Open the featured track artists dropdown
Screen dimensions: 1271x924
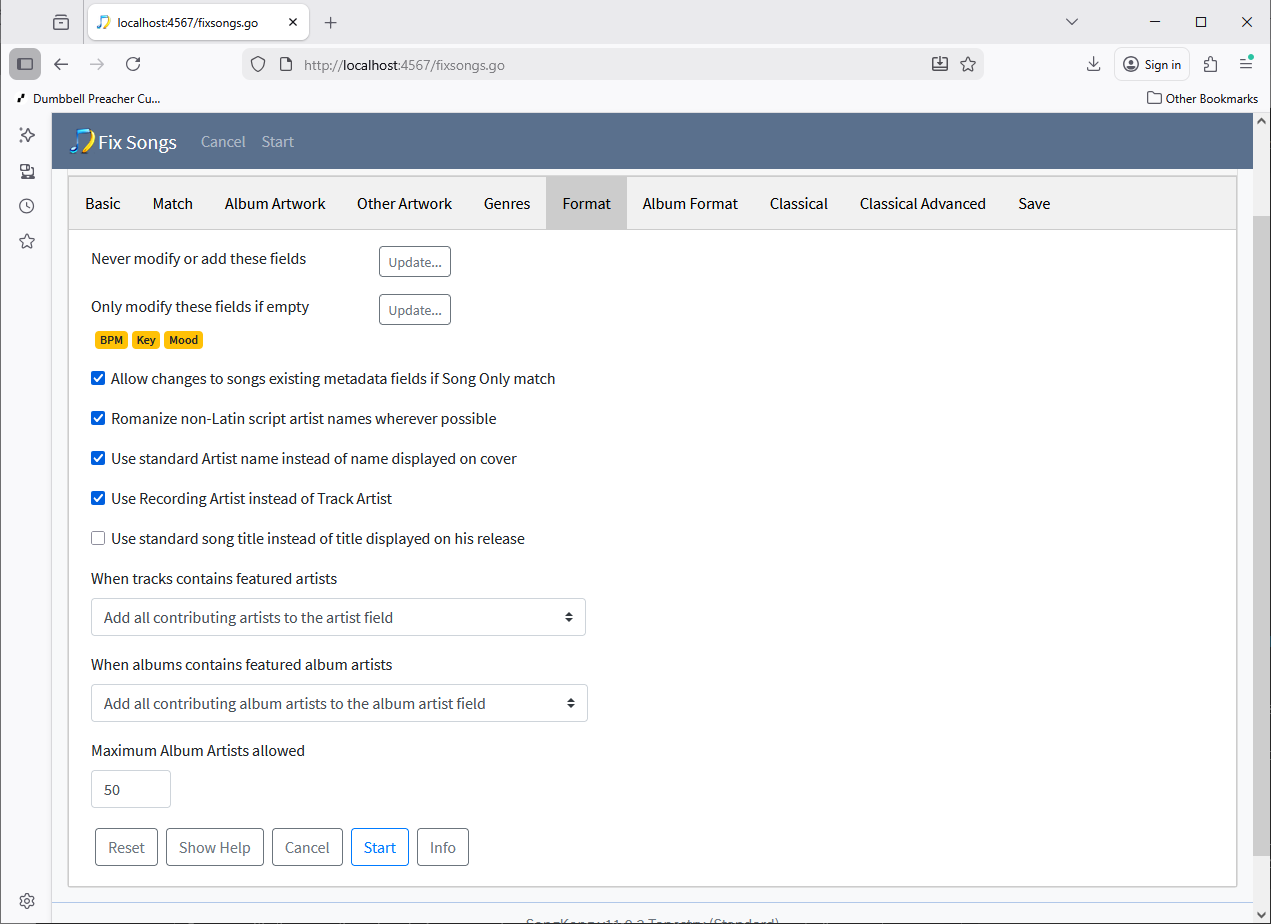click(x=338, y=618)
